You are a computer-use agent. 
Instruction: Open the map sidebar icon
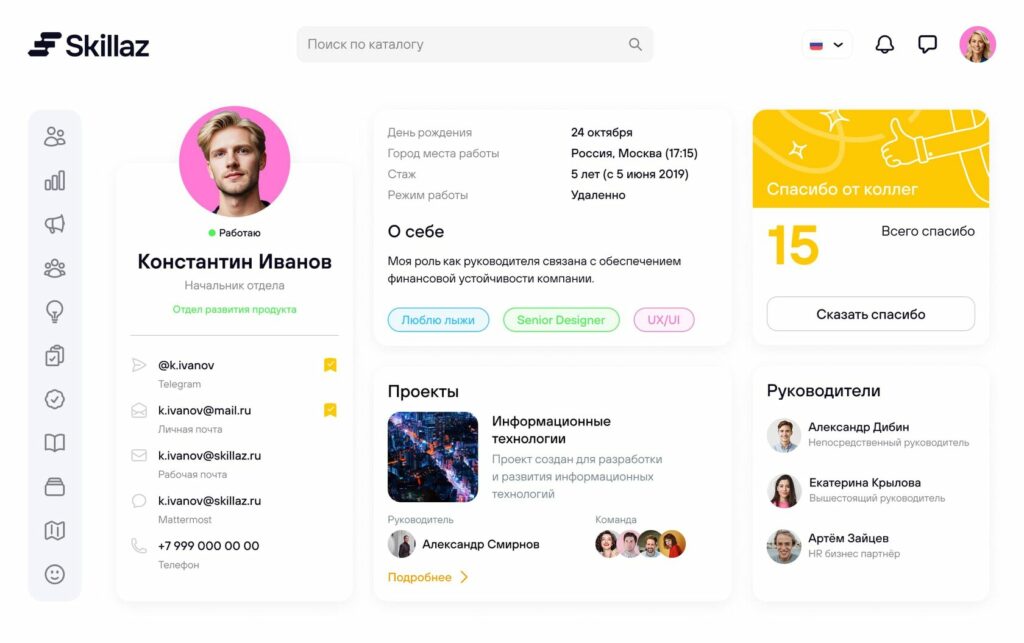pos(55,530)
